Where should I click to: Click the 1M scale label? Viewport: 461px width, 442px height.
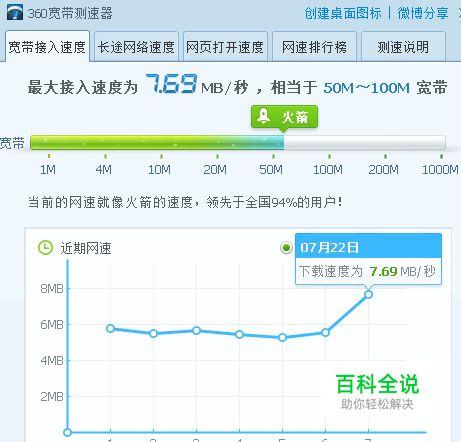point(48,170)
